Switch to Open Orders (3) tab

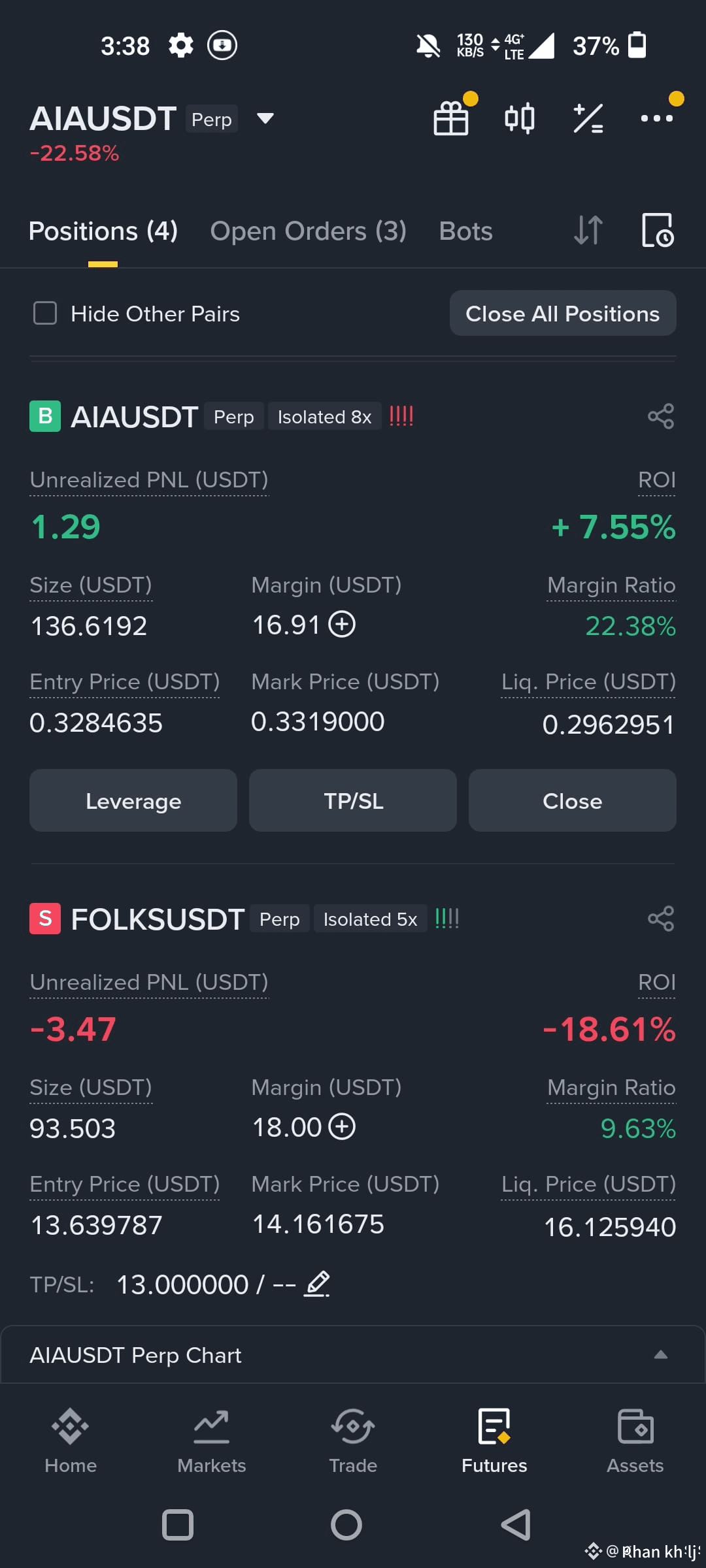tap(308, 231)
